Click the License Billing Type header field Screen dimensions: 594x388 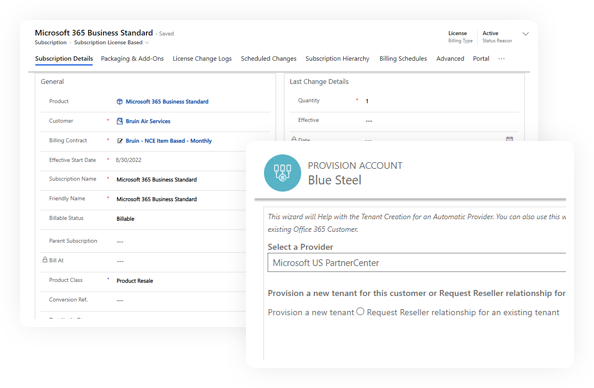tap(460, 37)
